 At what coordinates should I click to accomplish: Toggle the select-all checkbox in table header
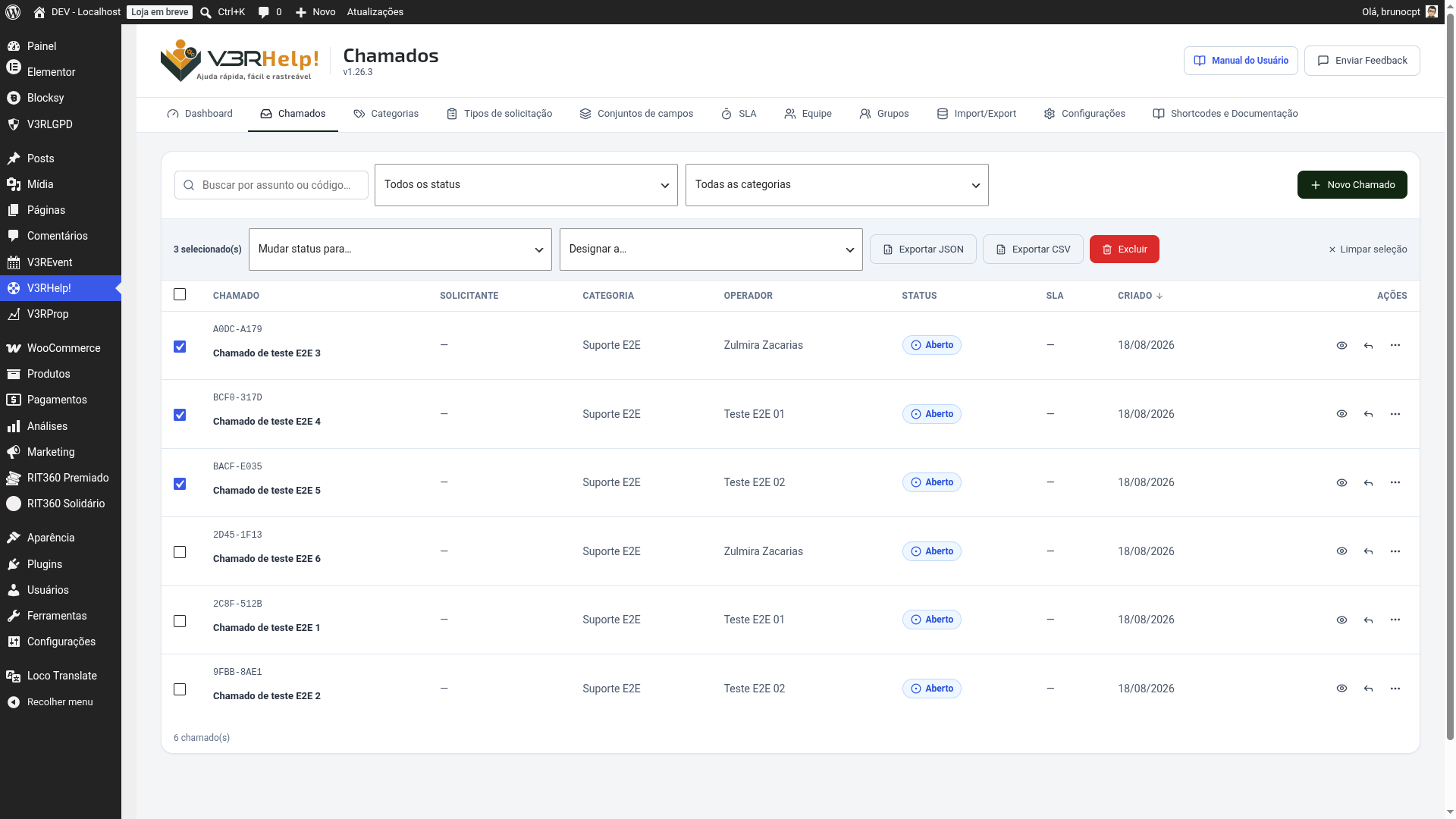pyautogui.click(x=180, y=294)
